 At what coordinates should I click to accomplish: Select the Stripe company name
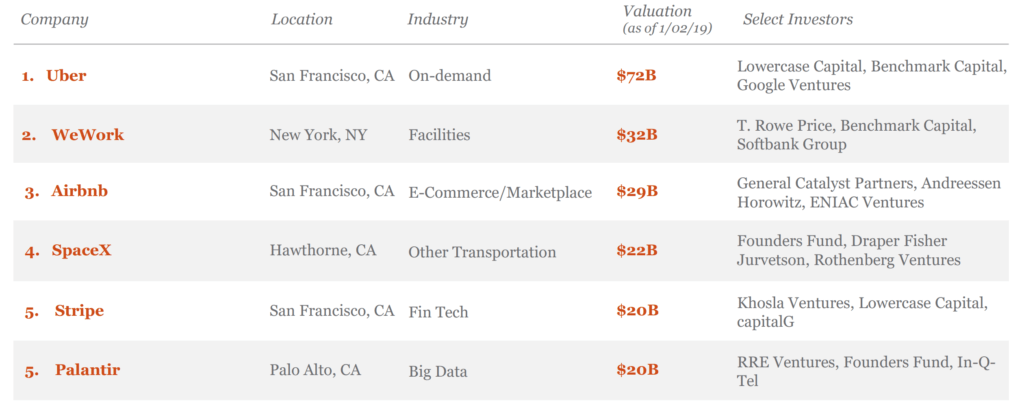[x=79, y=311]
